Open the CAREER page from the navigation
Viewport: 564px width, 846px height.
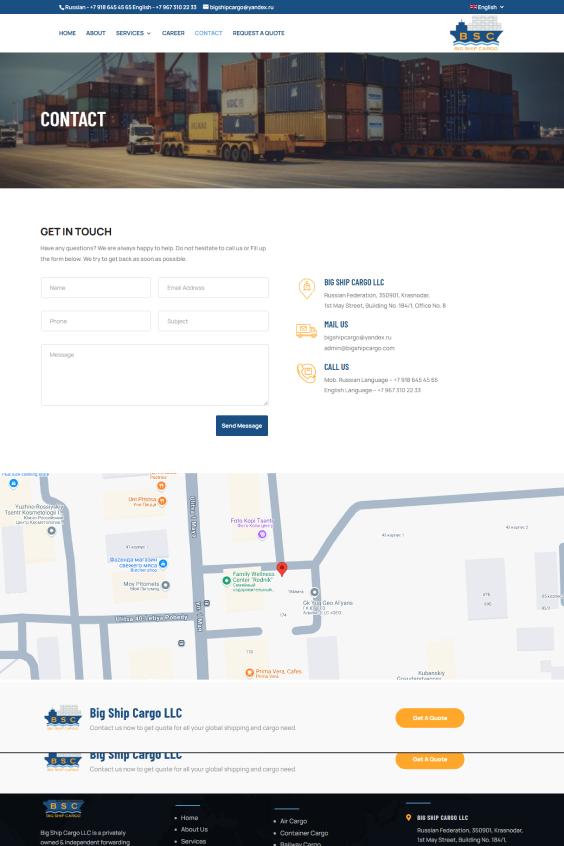tap(173, 33)
